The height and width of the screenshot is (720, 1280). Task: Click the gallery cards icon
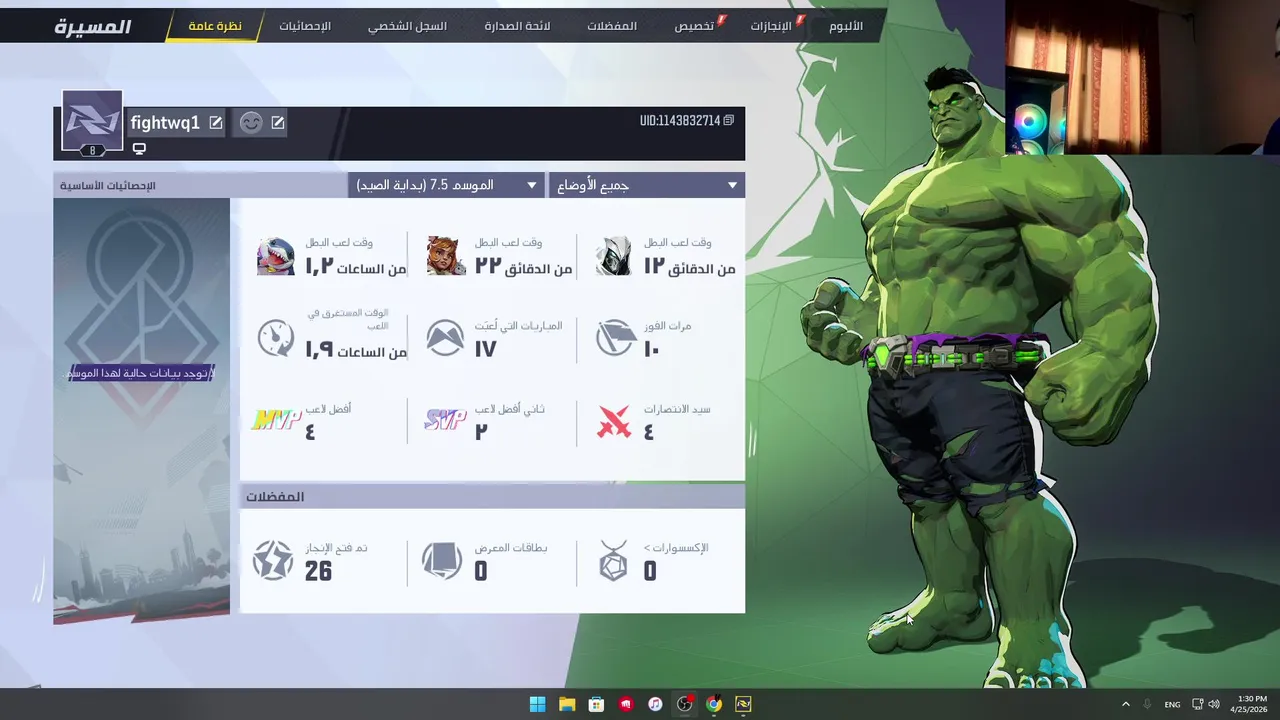pyautogui.click(x=442, y=561)
